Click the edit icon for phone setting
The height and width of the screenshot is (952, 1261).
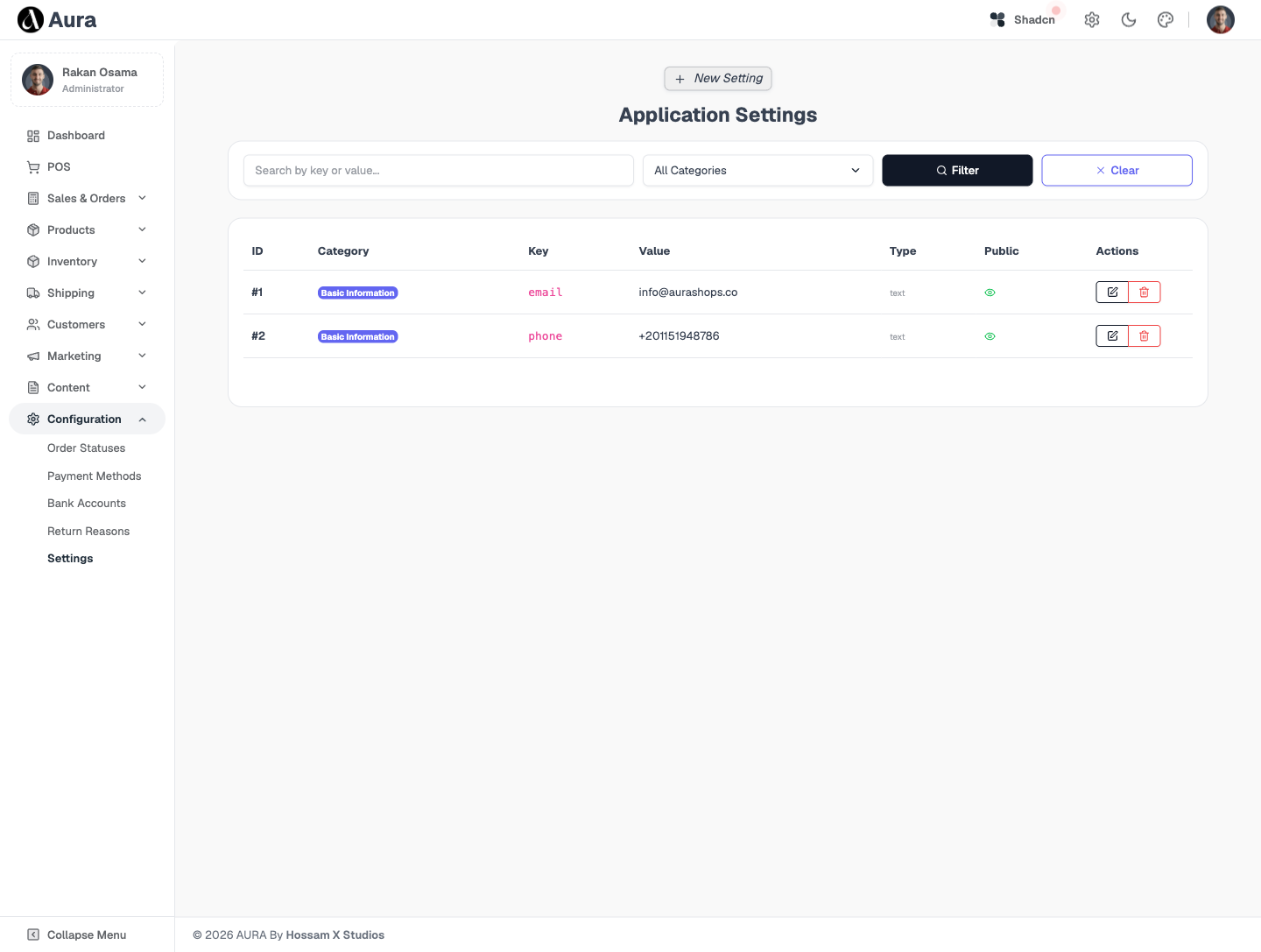tap(1112, 336)
